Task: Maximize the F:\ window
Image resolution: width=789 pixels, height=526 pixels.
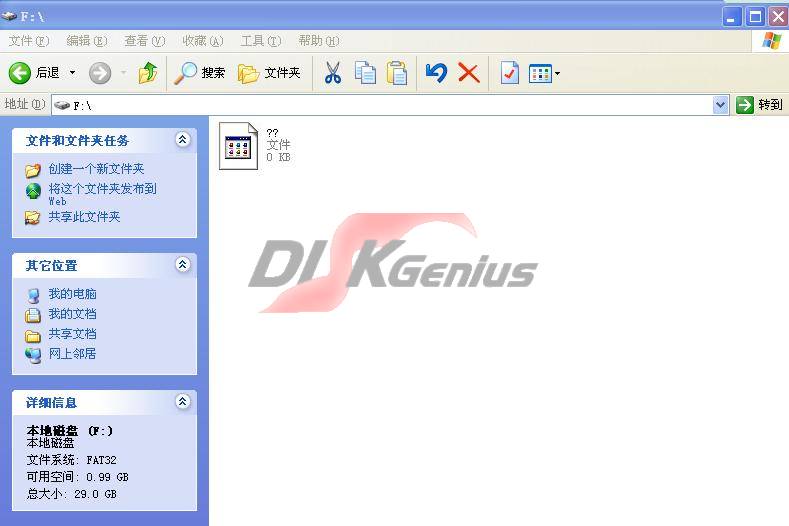Action: (755, 17)
